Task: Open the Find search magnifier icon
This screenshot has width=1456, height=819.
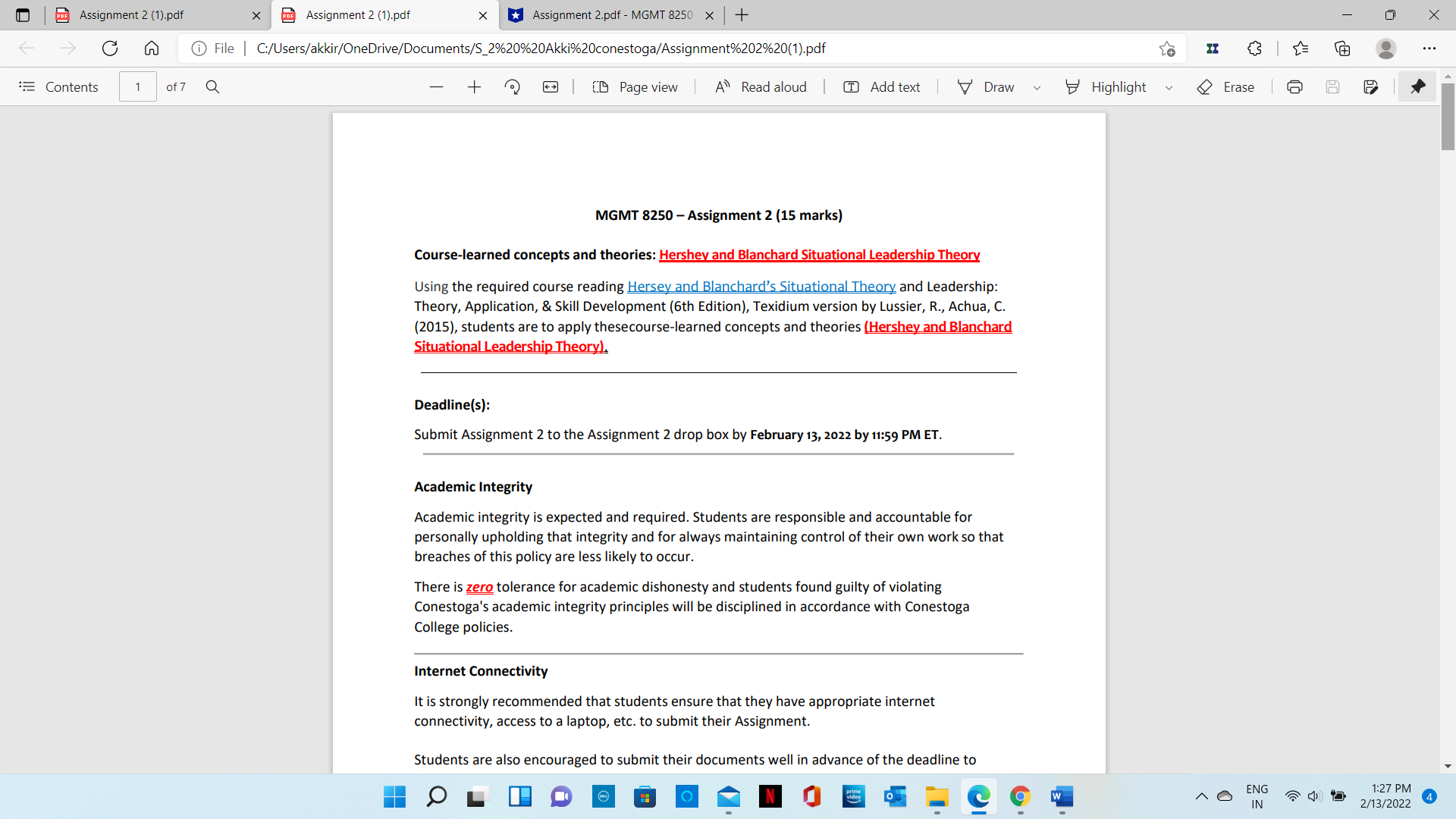Action: tap(212, 87)
